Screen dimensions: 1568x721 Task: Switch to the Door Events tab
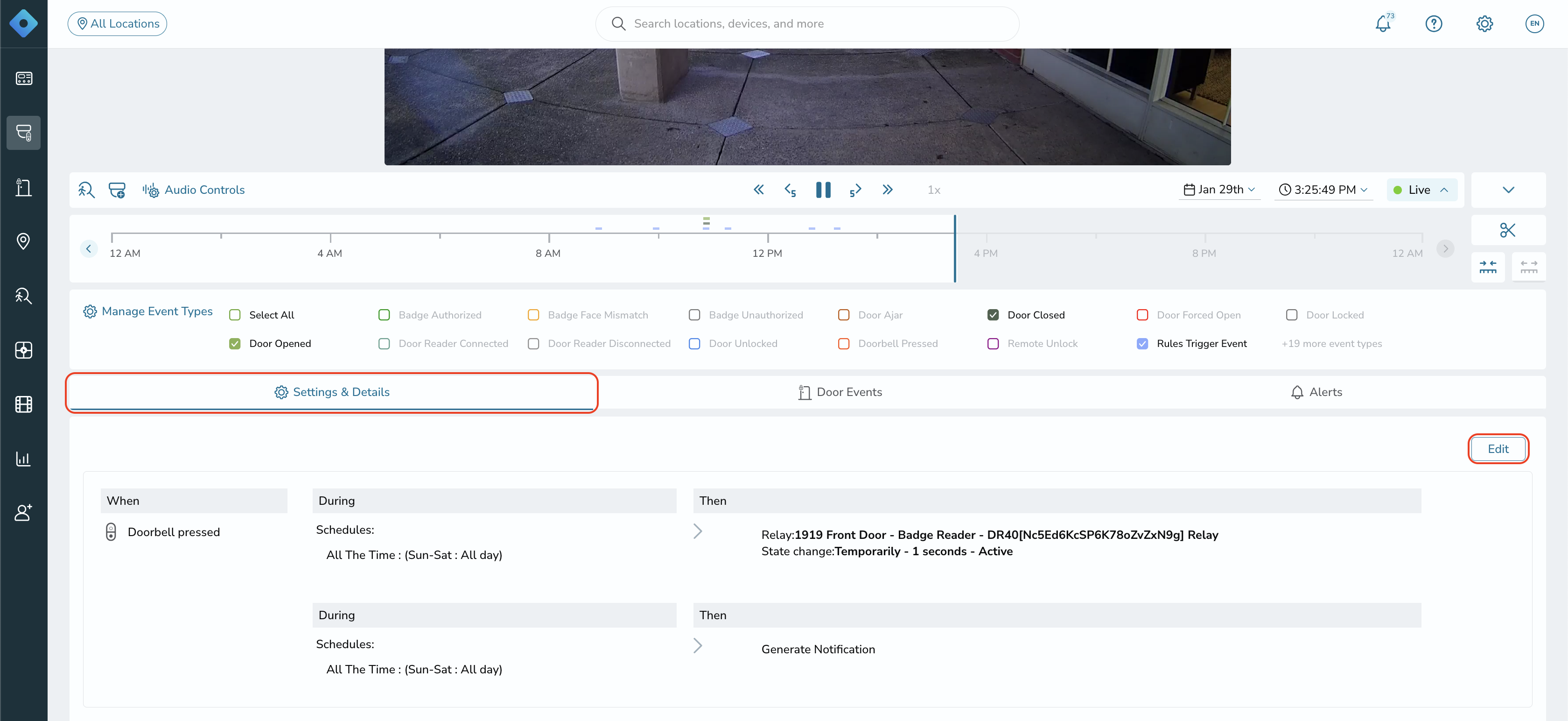click(840, 392)
